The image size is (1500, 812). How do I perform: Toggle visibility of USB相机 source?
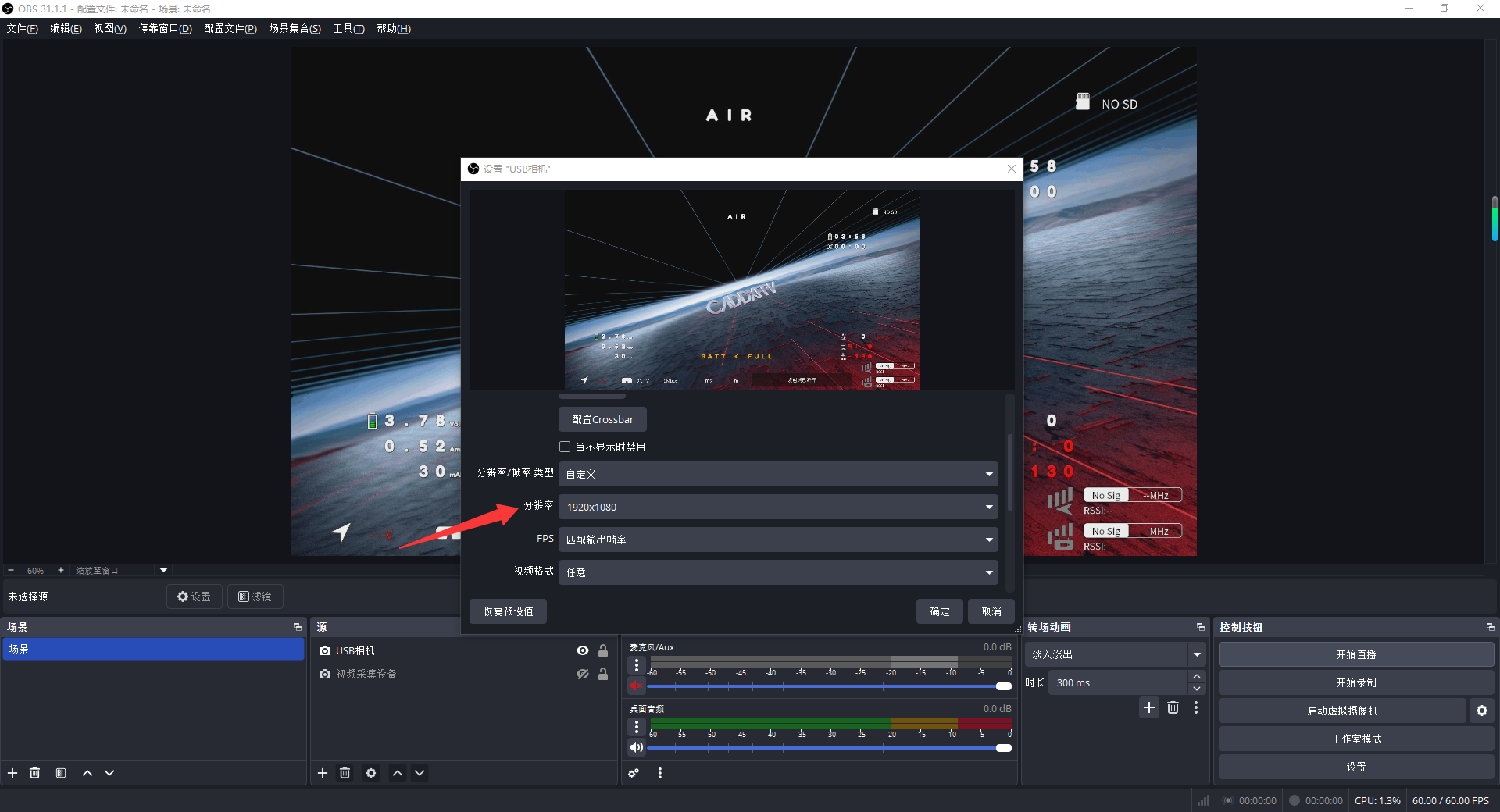[583, 650]
